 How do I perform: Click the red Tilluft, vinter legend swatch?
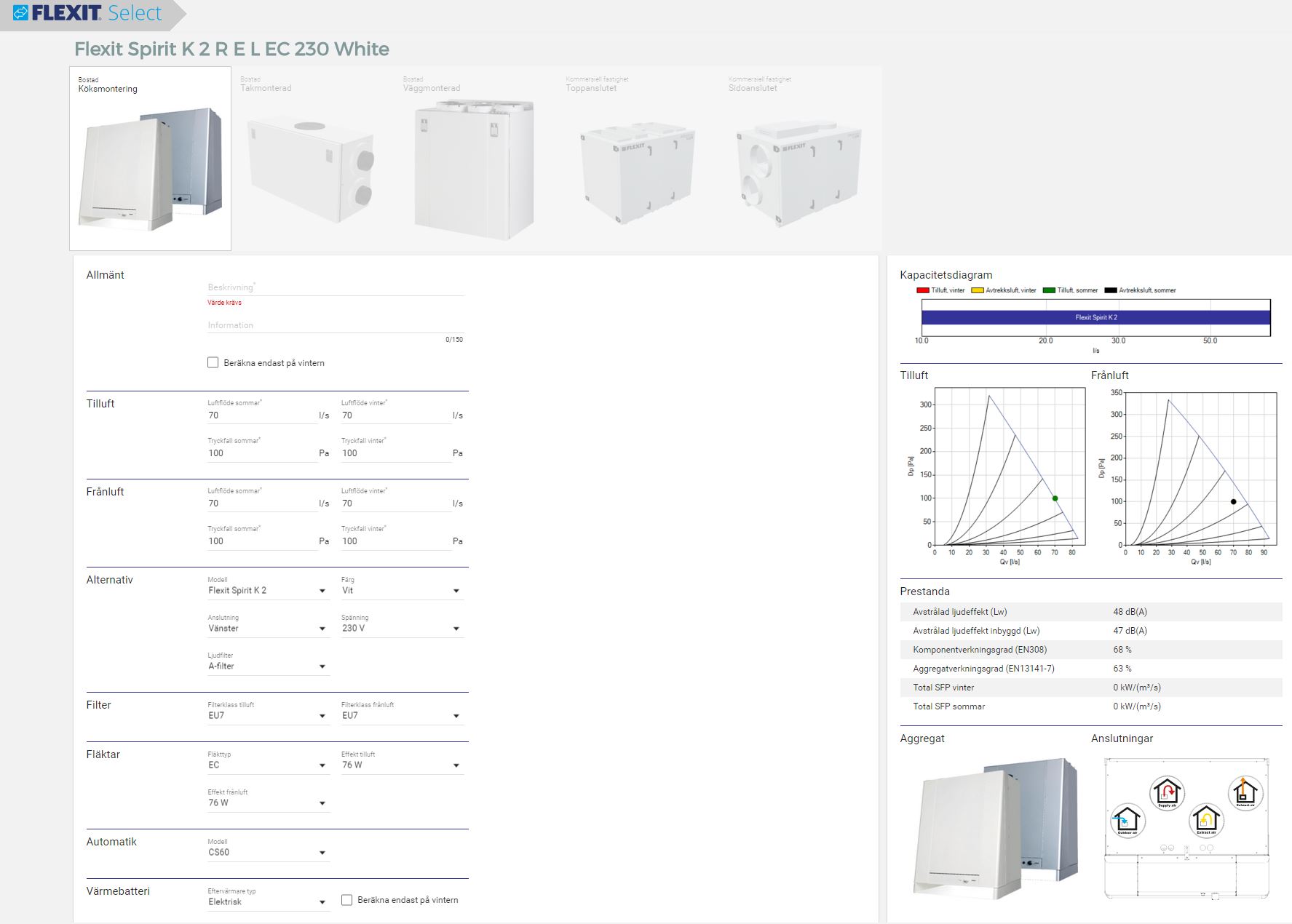(923, 290)
